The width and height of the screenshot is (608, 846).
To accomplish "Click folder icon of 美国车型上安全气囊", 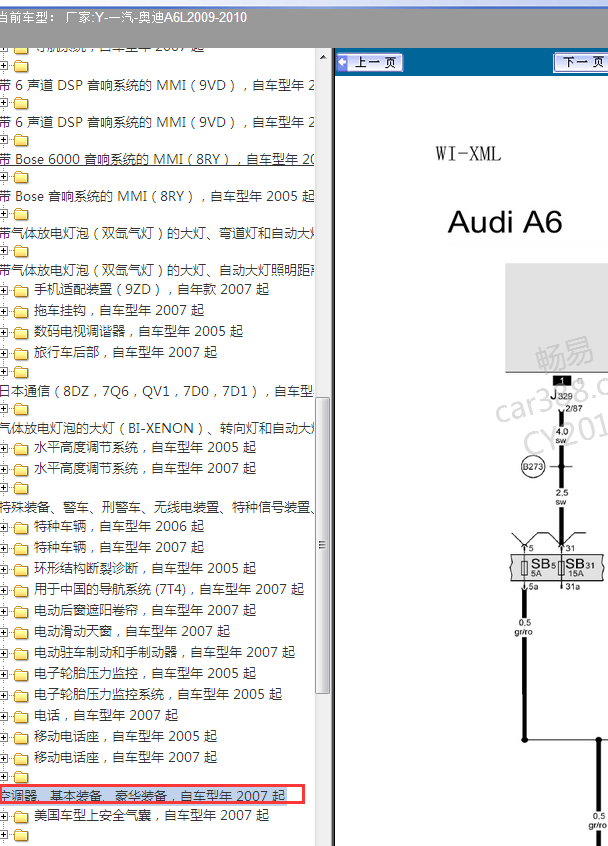I will coord(21,817).
